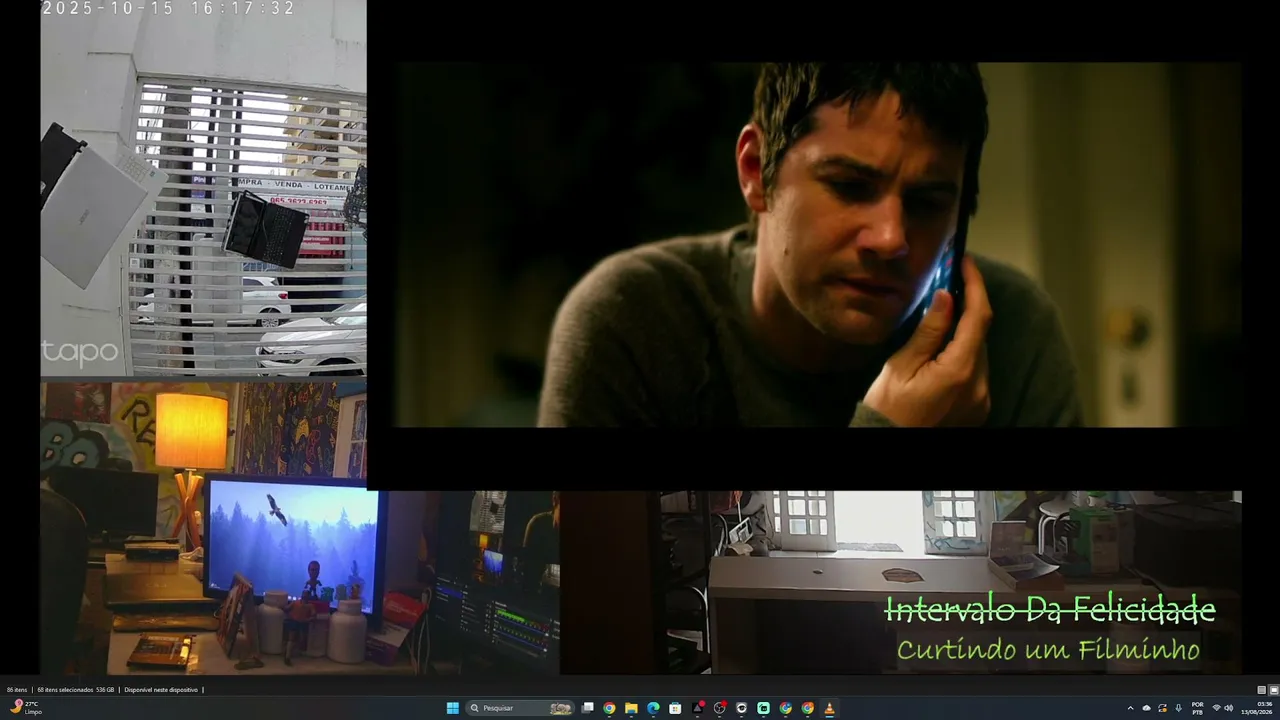Switch to VLC media player in taskbar
This screenshot has width=1280, height=720.
pyautogui.click(x=829, y=708)
